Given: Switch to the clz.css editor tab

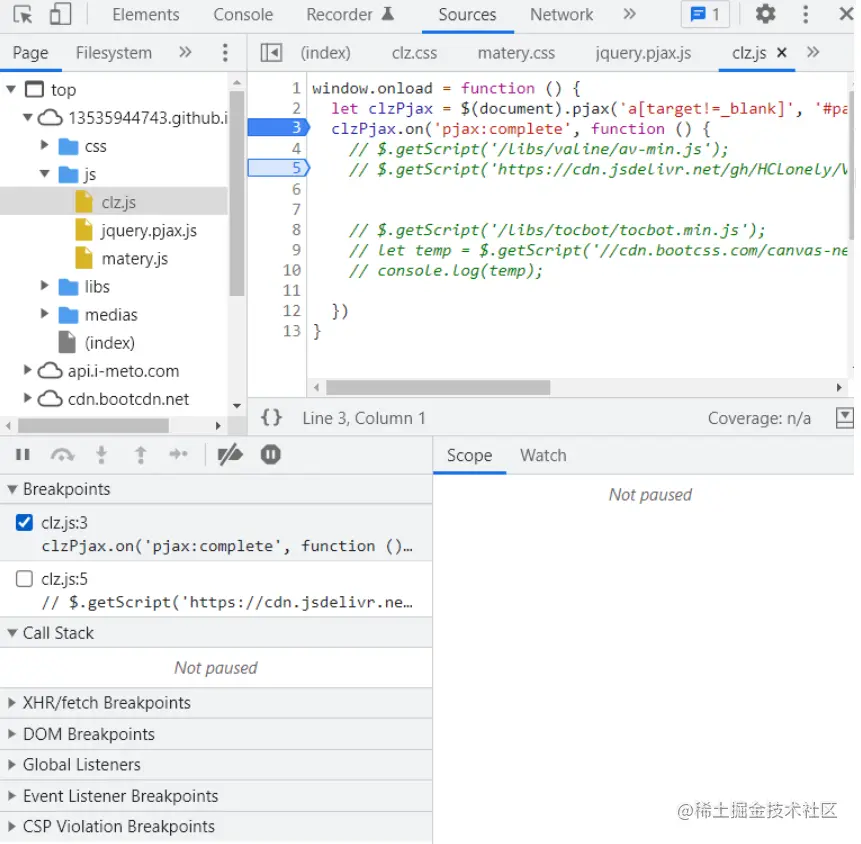Looking at the screenshot, I should pyautogui.click(x=414, y=53).
